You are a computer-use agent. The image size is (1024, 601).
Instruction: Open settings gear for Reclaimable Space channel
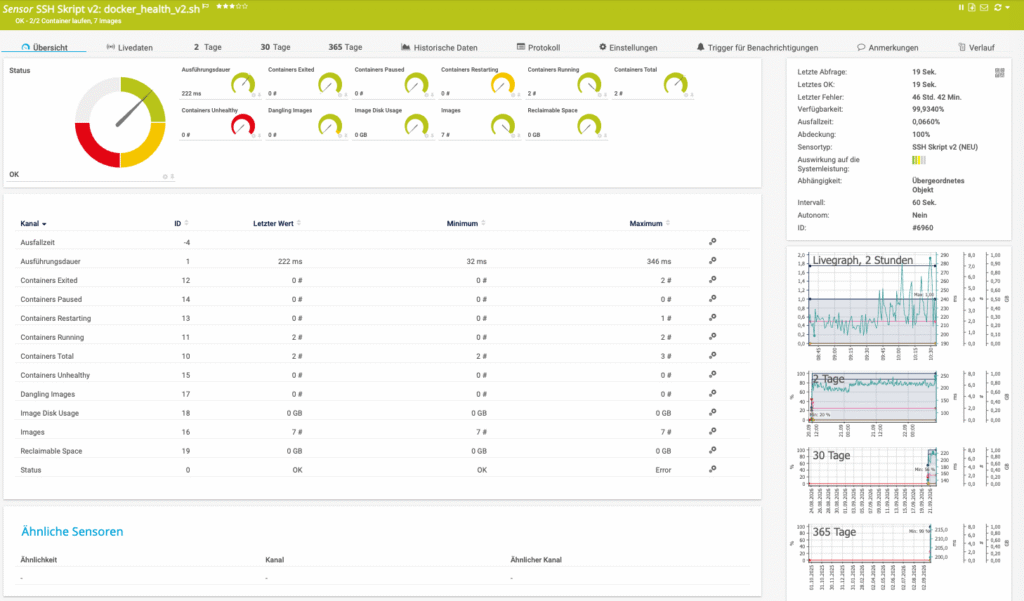(x=712, y=450)
